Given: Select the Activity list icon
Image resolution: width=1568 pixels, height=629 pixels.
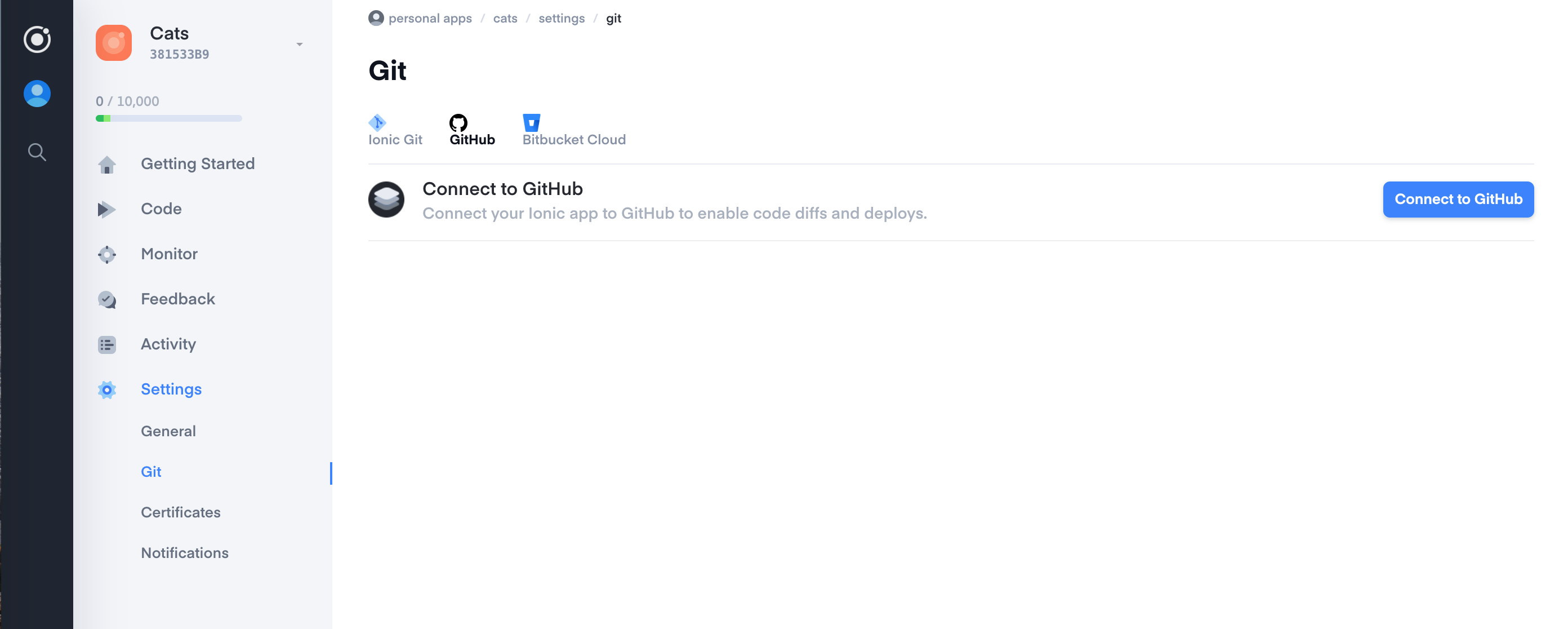Looking at the screenshot, I should [x=106, y=344].
